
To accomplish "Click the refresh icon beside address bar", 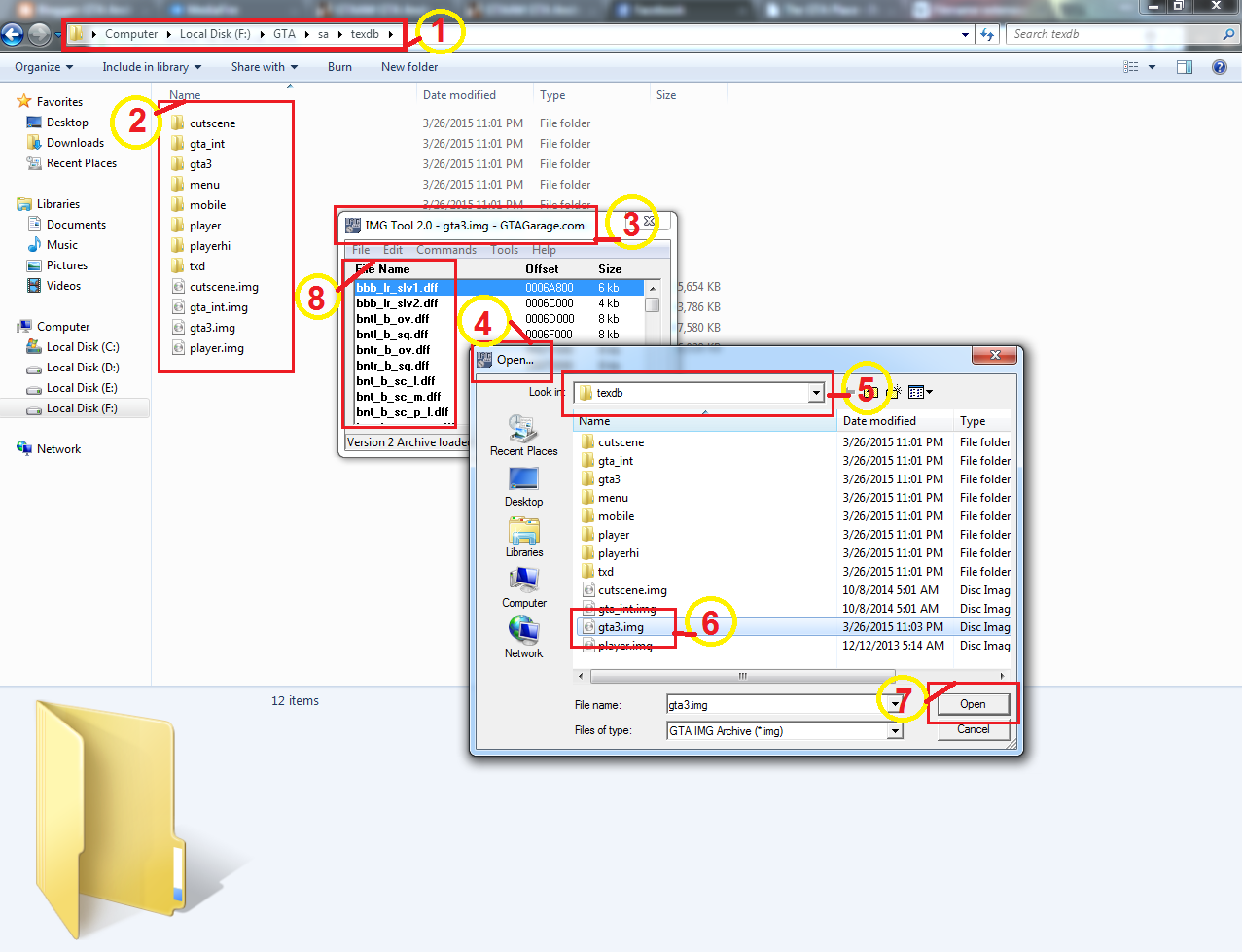I will point(987,34).
